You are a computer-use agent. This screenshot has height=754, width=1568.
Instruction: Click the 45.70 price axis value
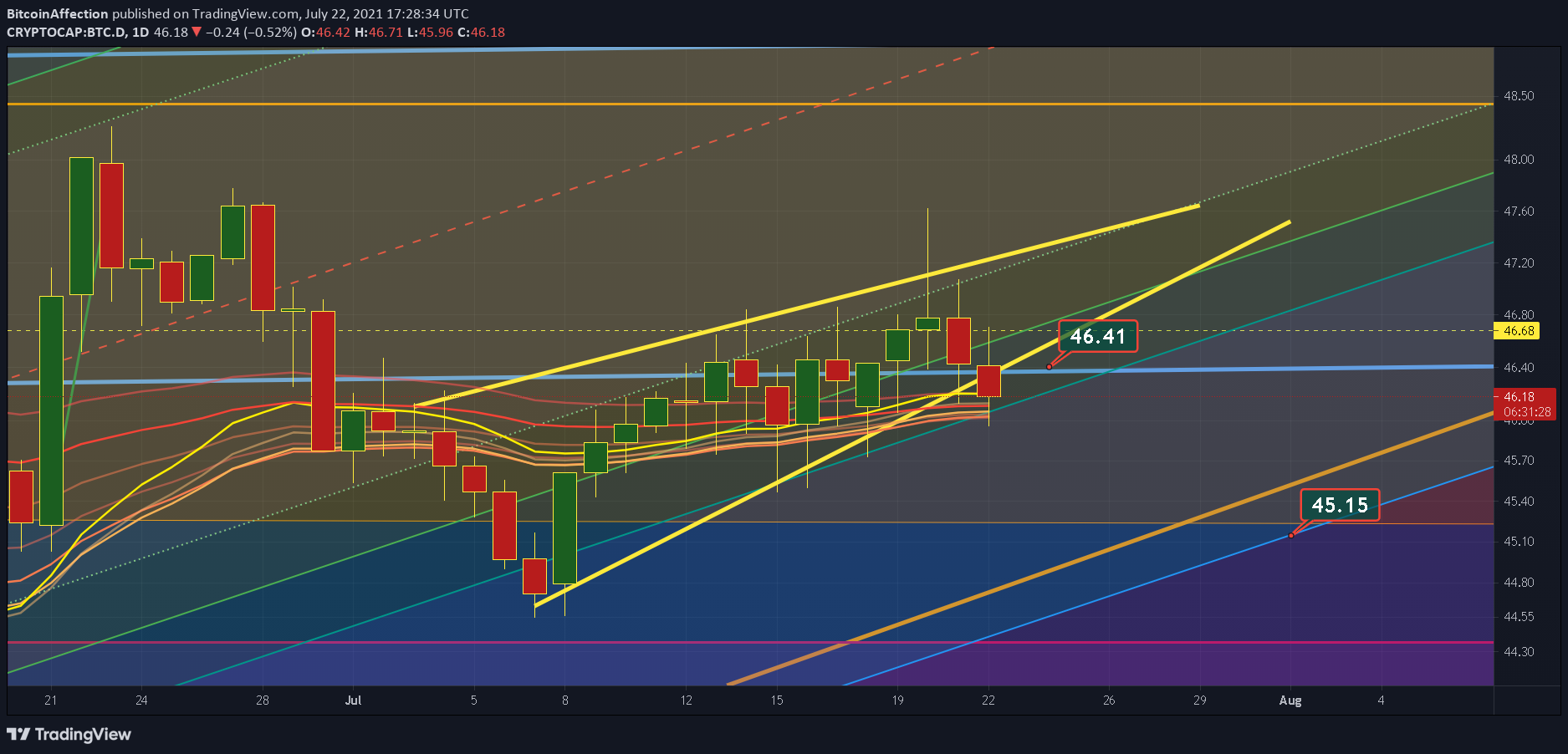(x=1519, y=461)
